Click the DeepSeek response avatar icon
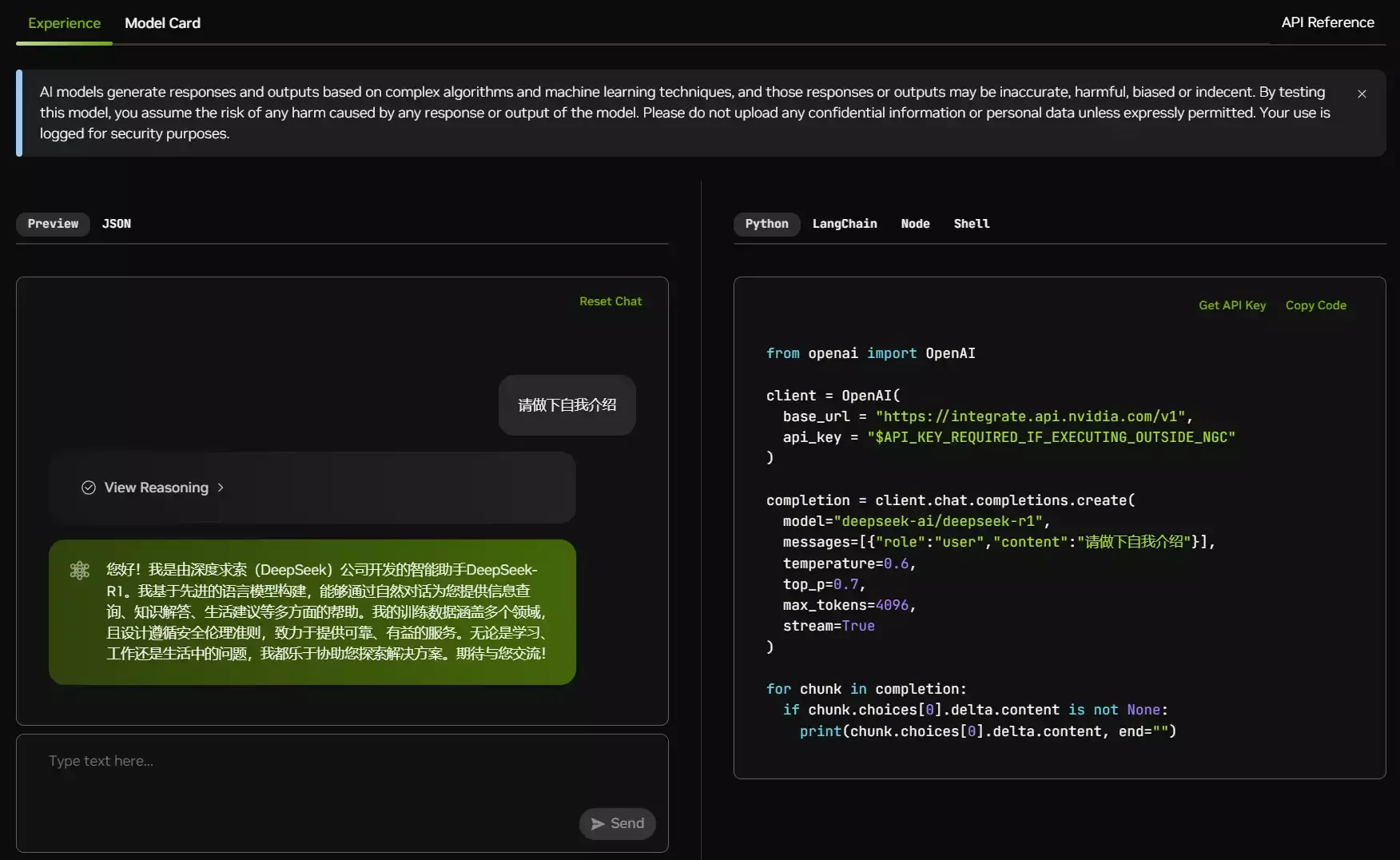This screenshot has height=860, width=1400. 80,570
